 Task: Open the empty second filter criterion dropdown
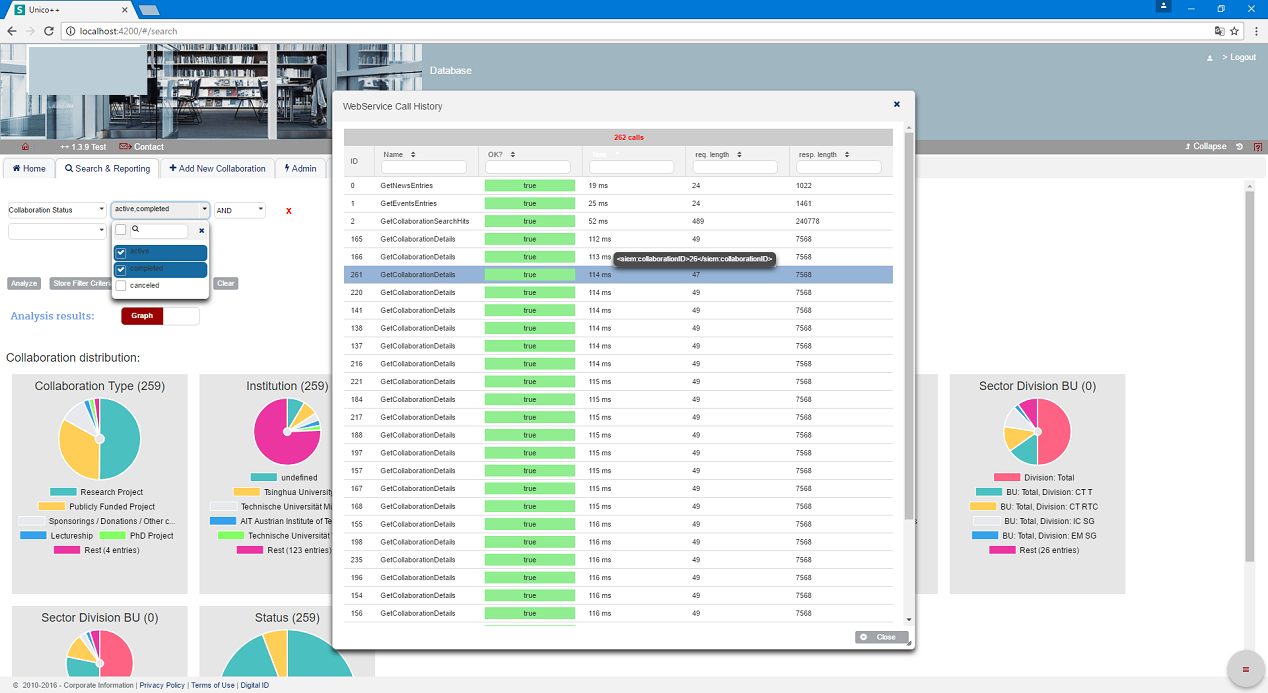[57, 231]
